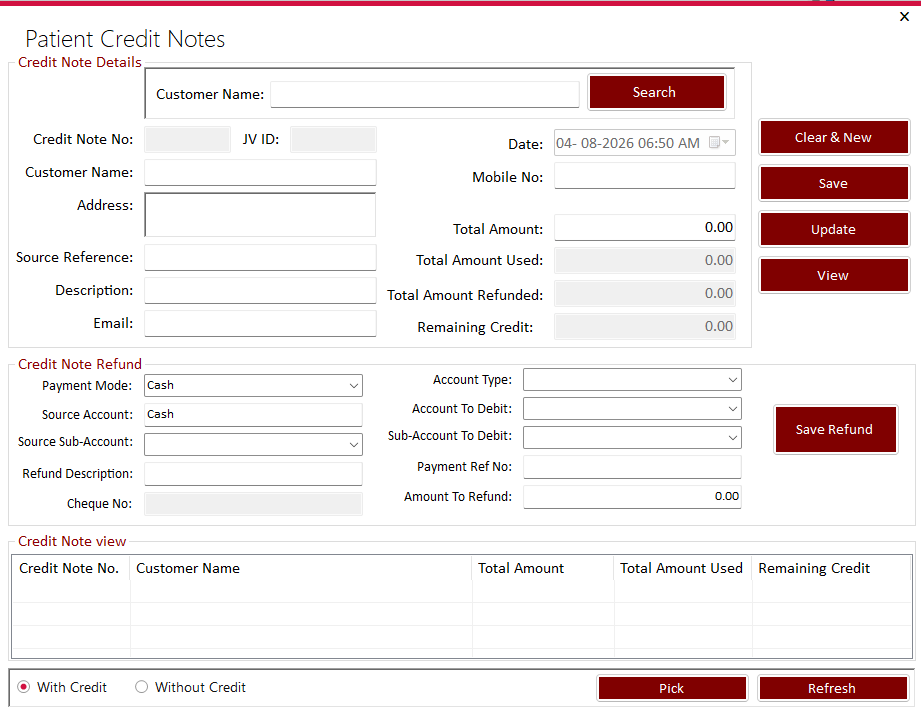Screen dimensions: 921x712
Task: Click the Pick button
Action: coord(672,688)
